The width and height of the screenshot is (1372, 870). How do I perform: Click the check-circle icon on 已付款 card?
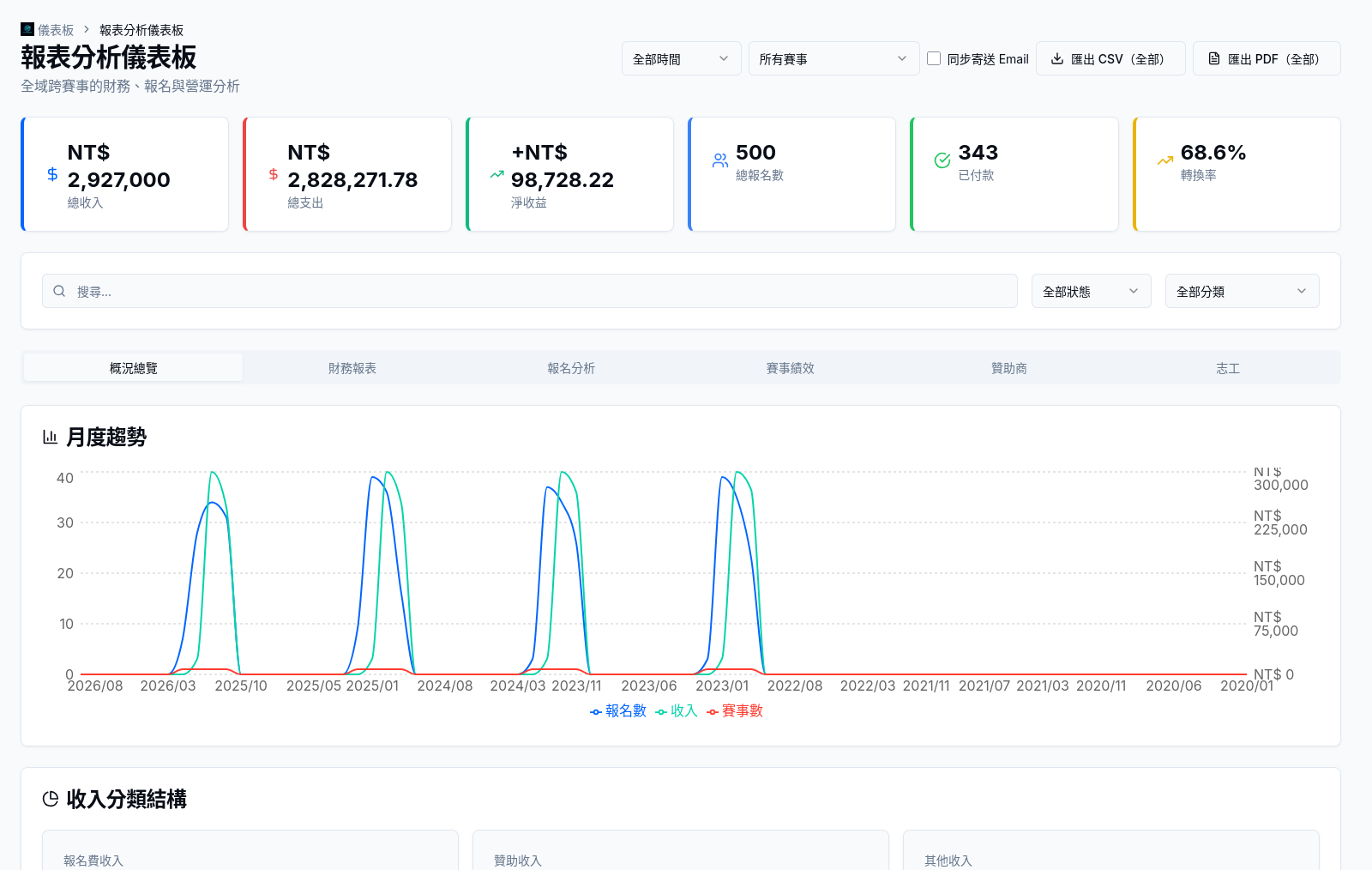[942, 160]
